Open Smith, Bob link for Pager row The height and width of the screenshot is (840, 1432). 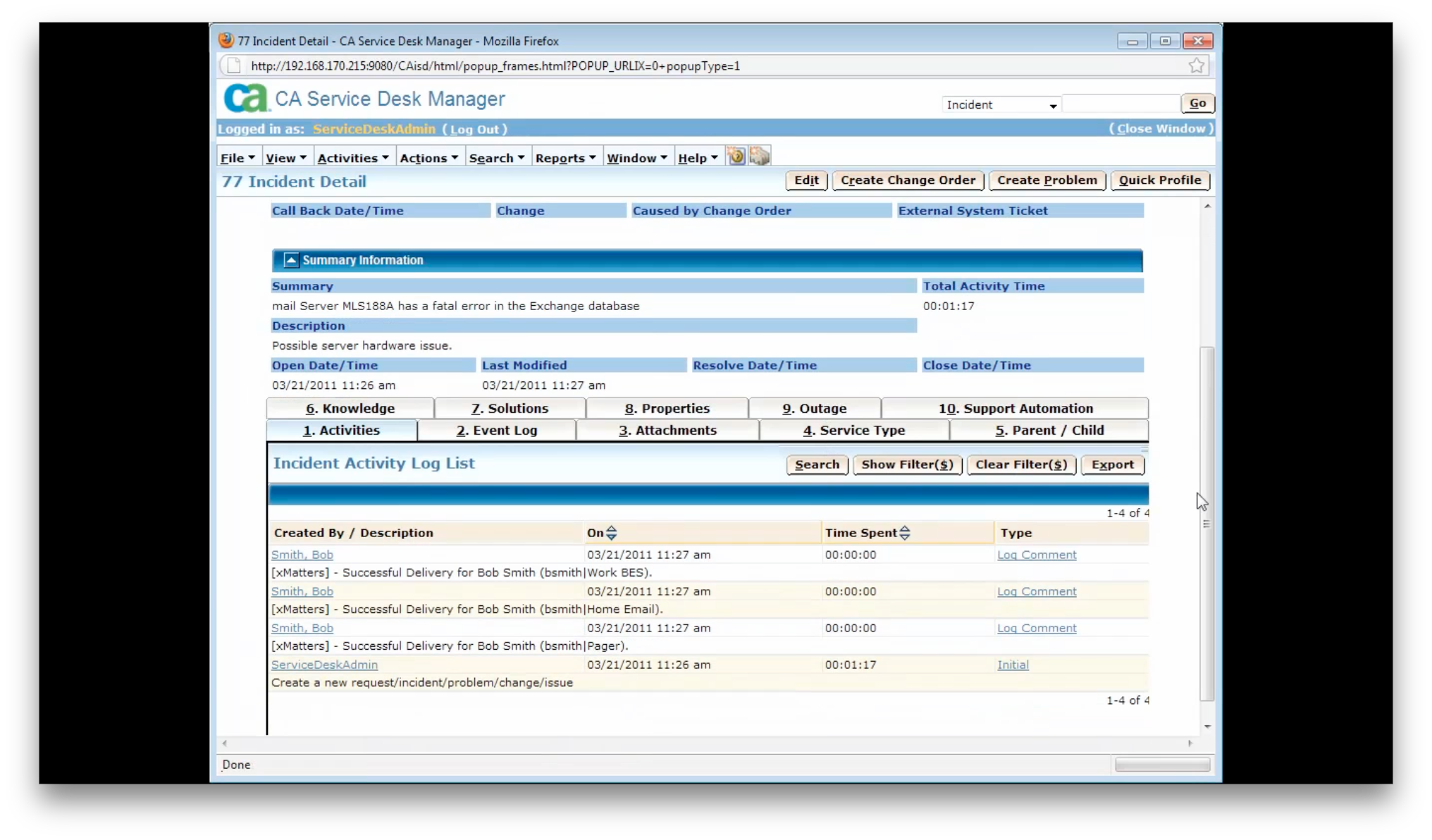click(302, 628)
